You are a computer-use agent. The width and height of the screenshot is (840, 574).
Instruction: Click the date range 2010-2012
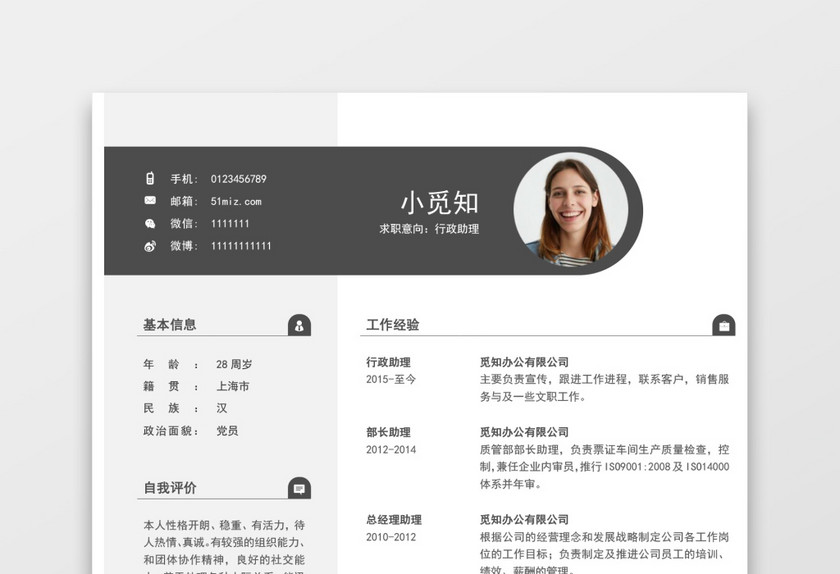click(x=391, y=537)
